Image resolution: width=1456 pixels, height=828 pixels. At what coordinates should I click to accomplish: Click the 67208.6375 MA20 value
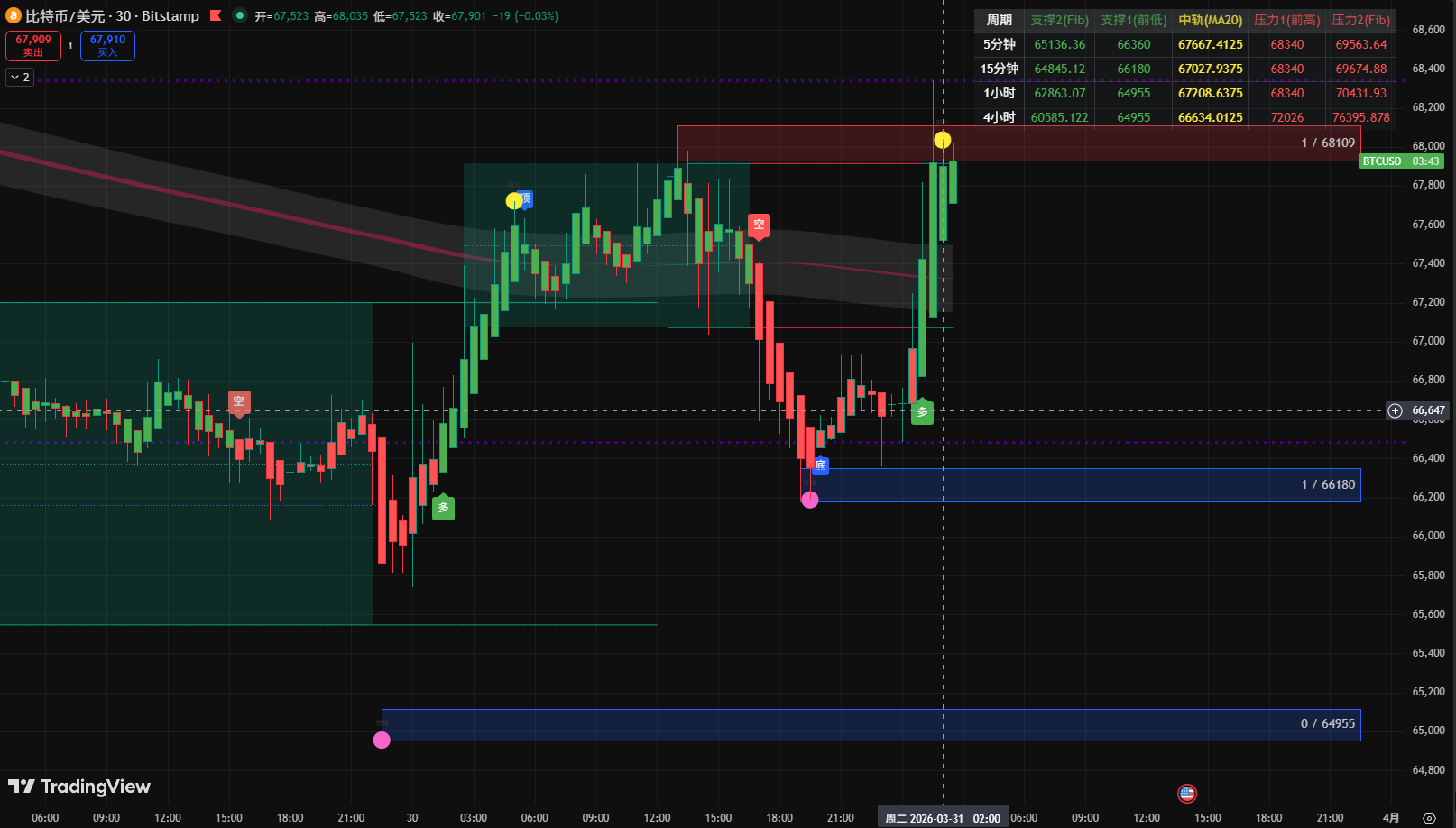click(x=1211, y=93)
